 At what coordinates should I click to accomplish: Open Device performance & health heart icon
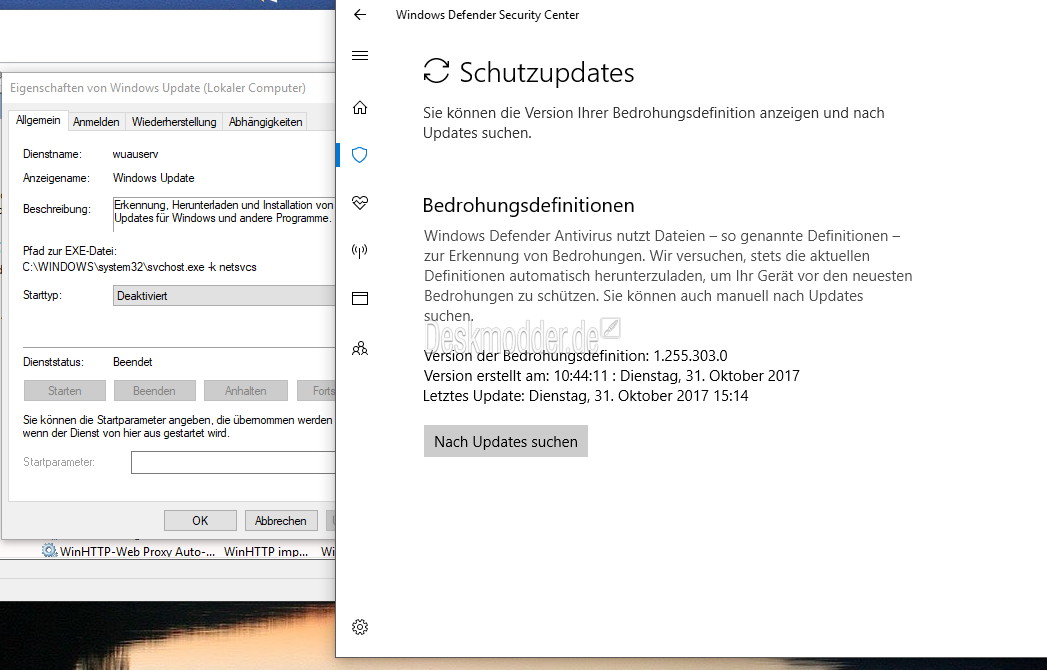pyautogui.click(x=360, y=203)
